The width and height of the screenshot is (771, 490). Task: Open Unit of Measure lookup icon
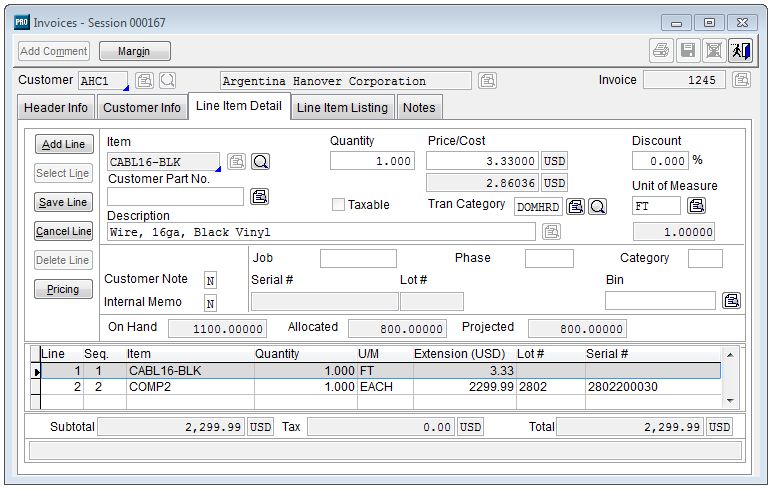696,205
